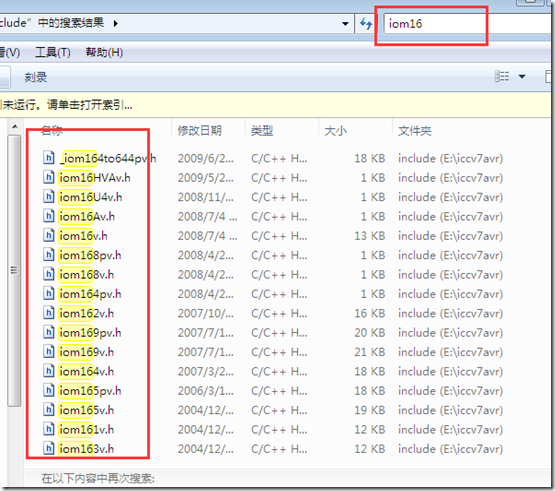The image size is (555, 491).
Task: Click file name iom168v.h
Action: 87,275
